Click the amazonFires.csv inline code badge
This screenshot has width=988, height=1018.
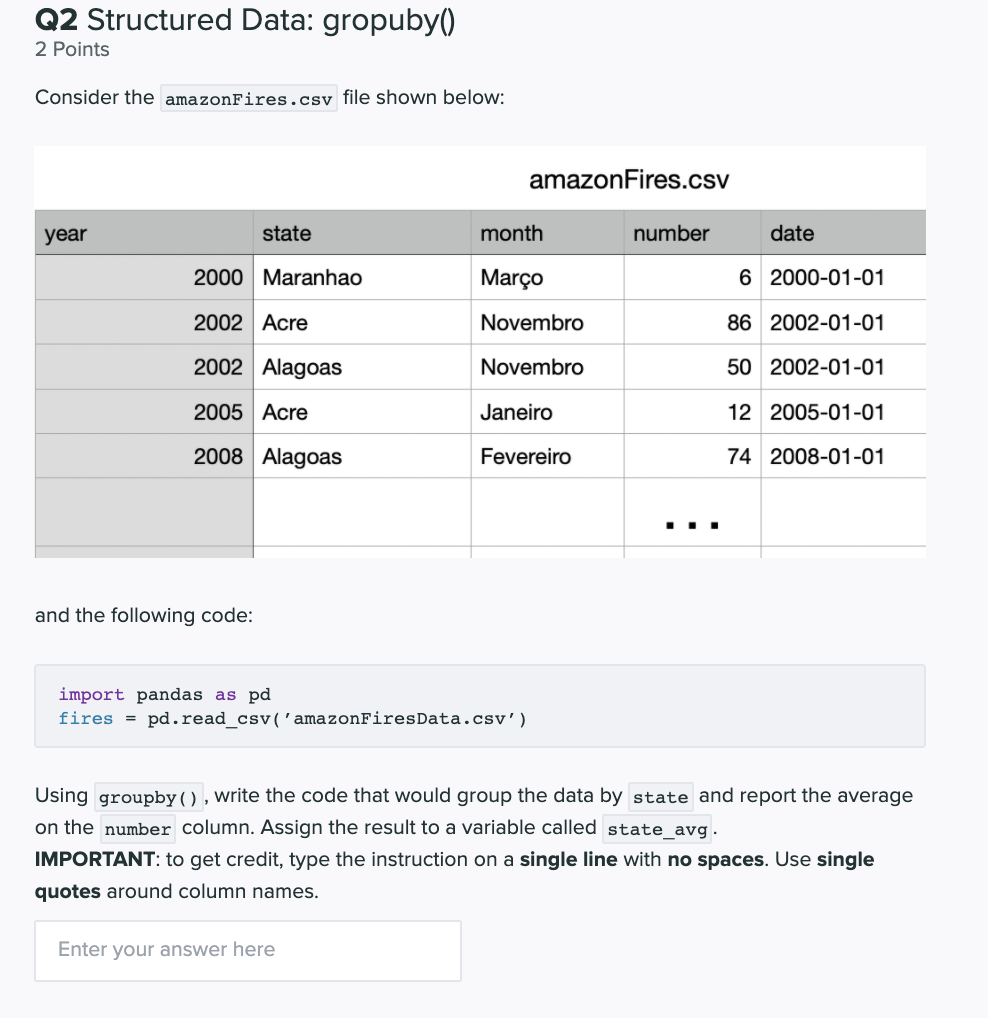click(248, 98)
